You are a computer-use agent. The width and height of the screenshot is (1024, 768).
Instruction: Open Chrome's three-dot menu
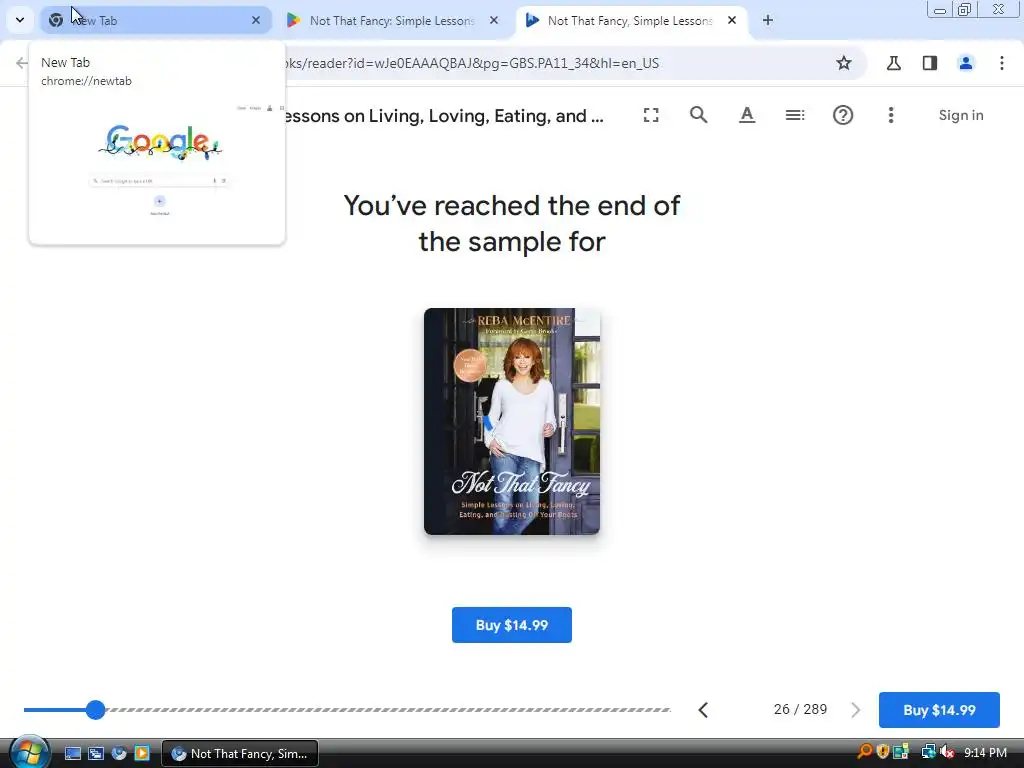click(1002, 63)
